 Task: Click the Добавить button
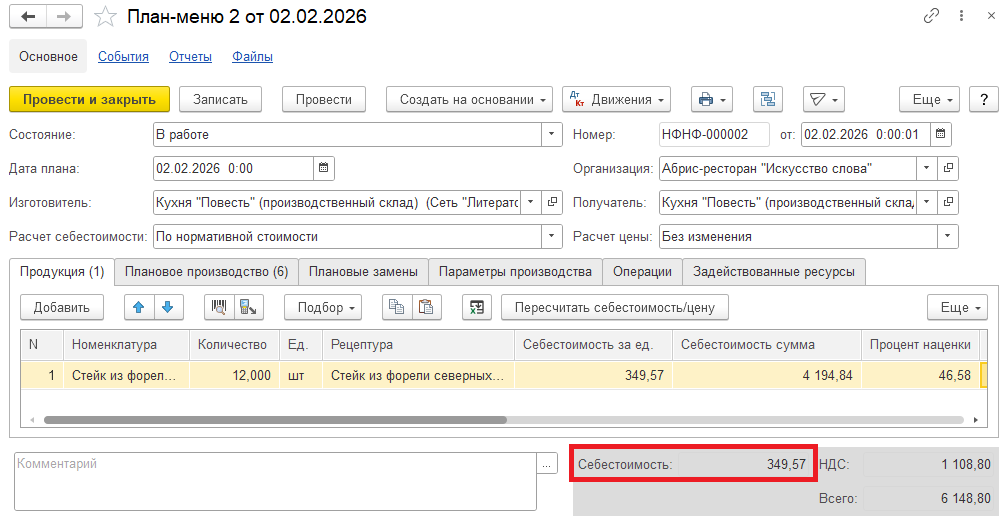tap(62, 307)
